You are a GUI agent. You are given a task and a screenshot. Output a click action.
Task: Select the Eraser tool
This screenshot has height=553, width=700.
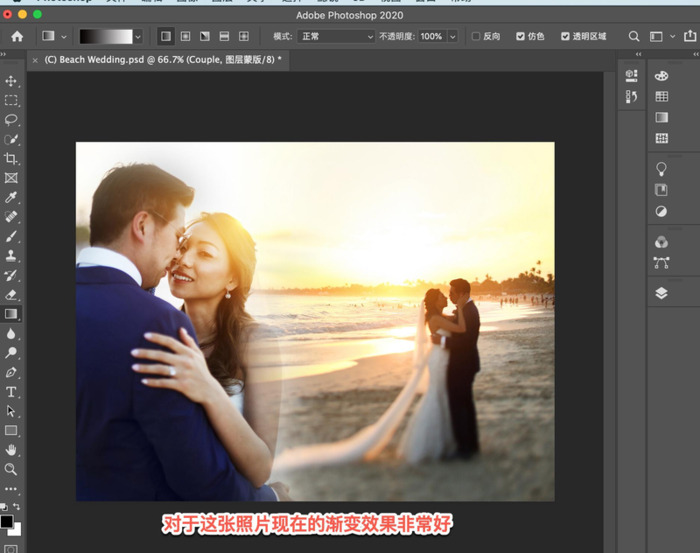click(11, 295)
